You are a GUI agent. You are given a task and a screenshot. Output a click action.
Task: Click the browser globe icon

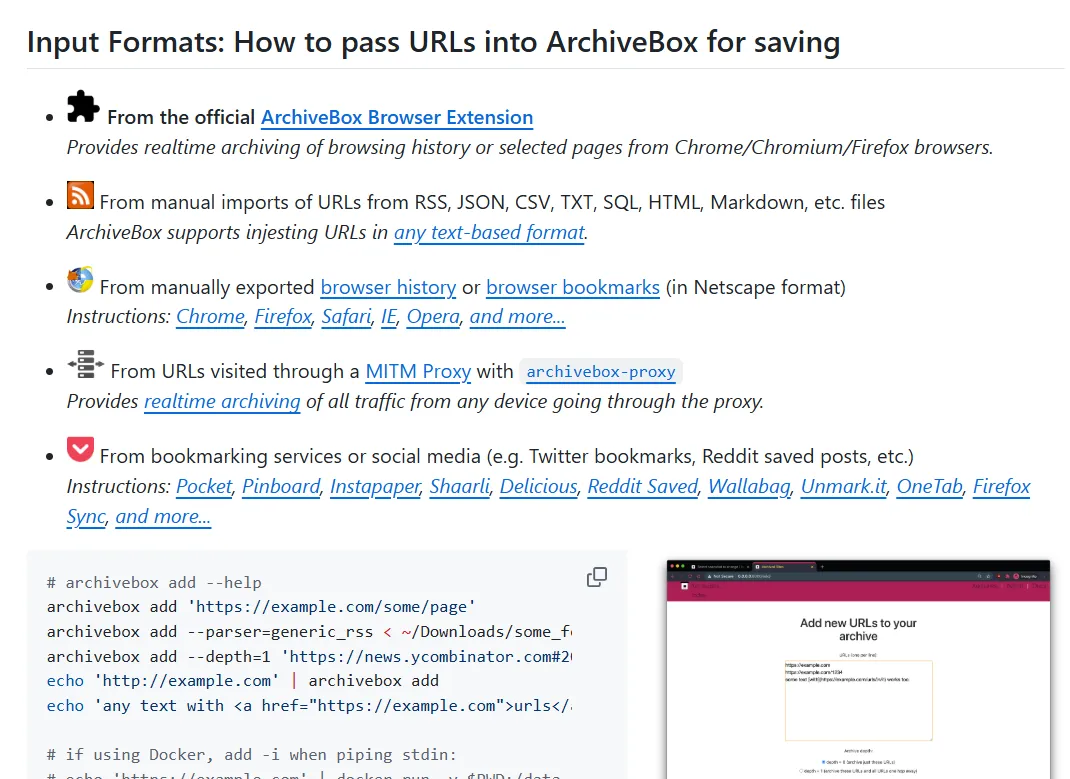[80, 280]
